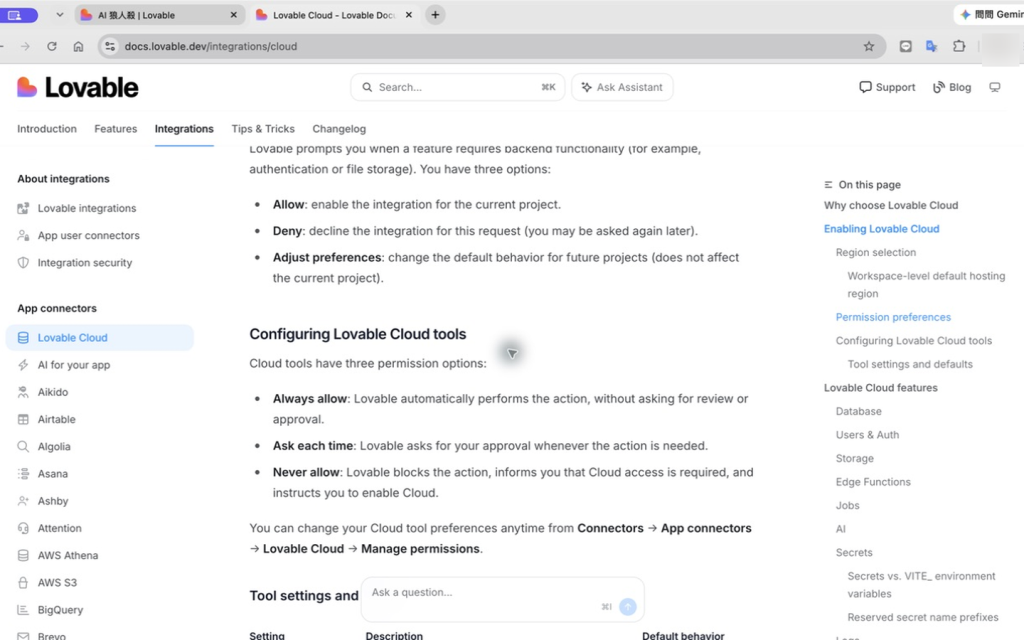The width and height of the screenshot is (1024, 640).
Task: Open the tab search dropdown arrow
Action: pos(59,14)
